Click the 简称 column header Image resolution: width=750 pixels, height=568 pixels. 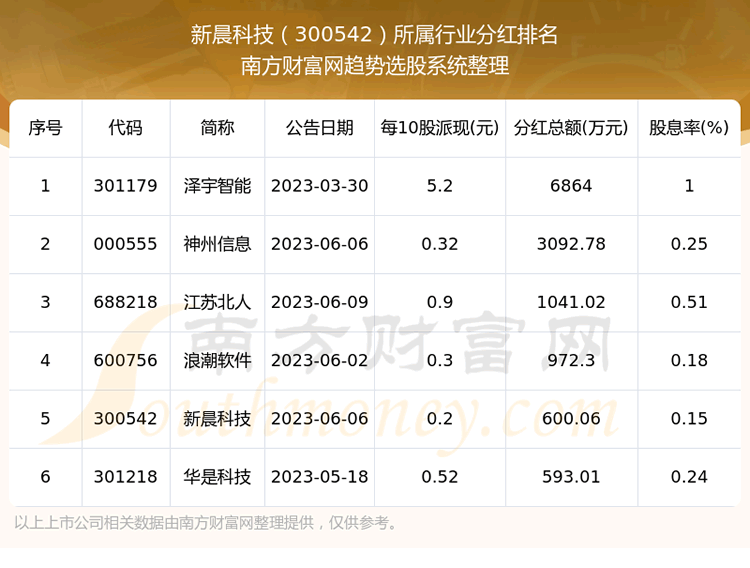pos(217,128)
